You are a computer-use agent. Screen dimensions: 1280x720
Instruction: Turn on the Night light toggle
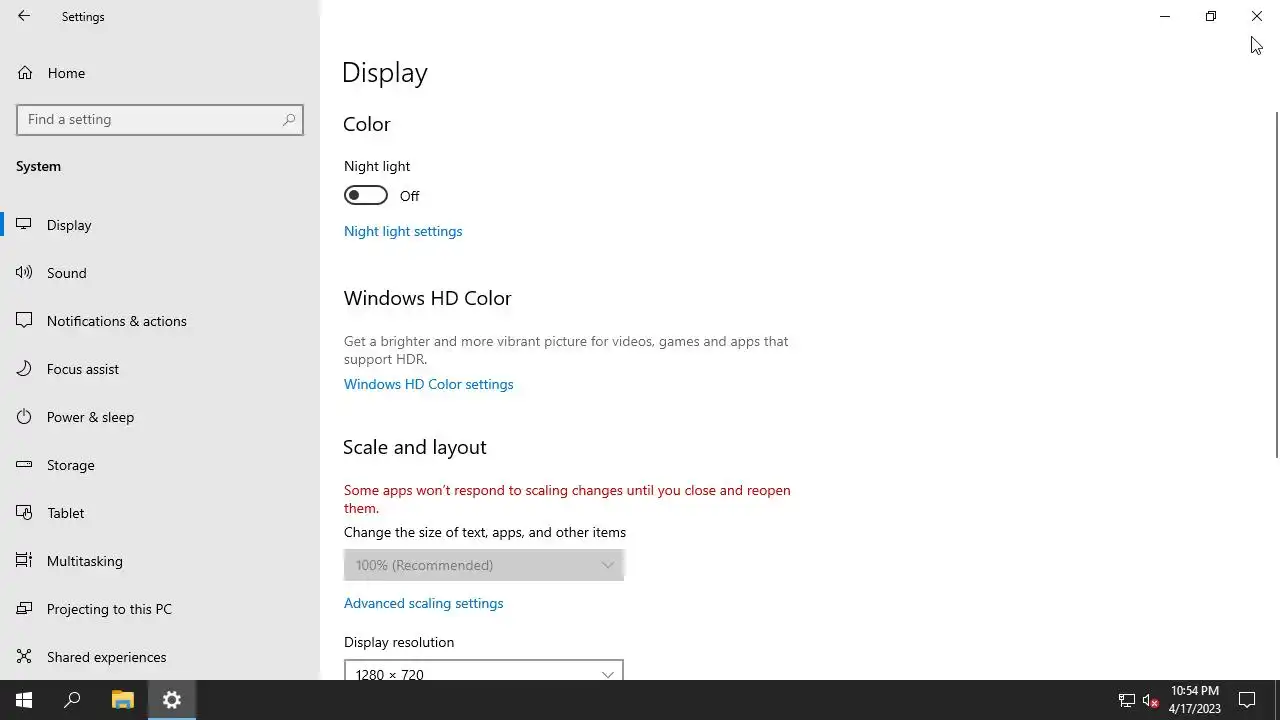(x=366, y=195)
